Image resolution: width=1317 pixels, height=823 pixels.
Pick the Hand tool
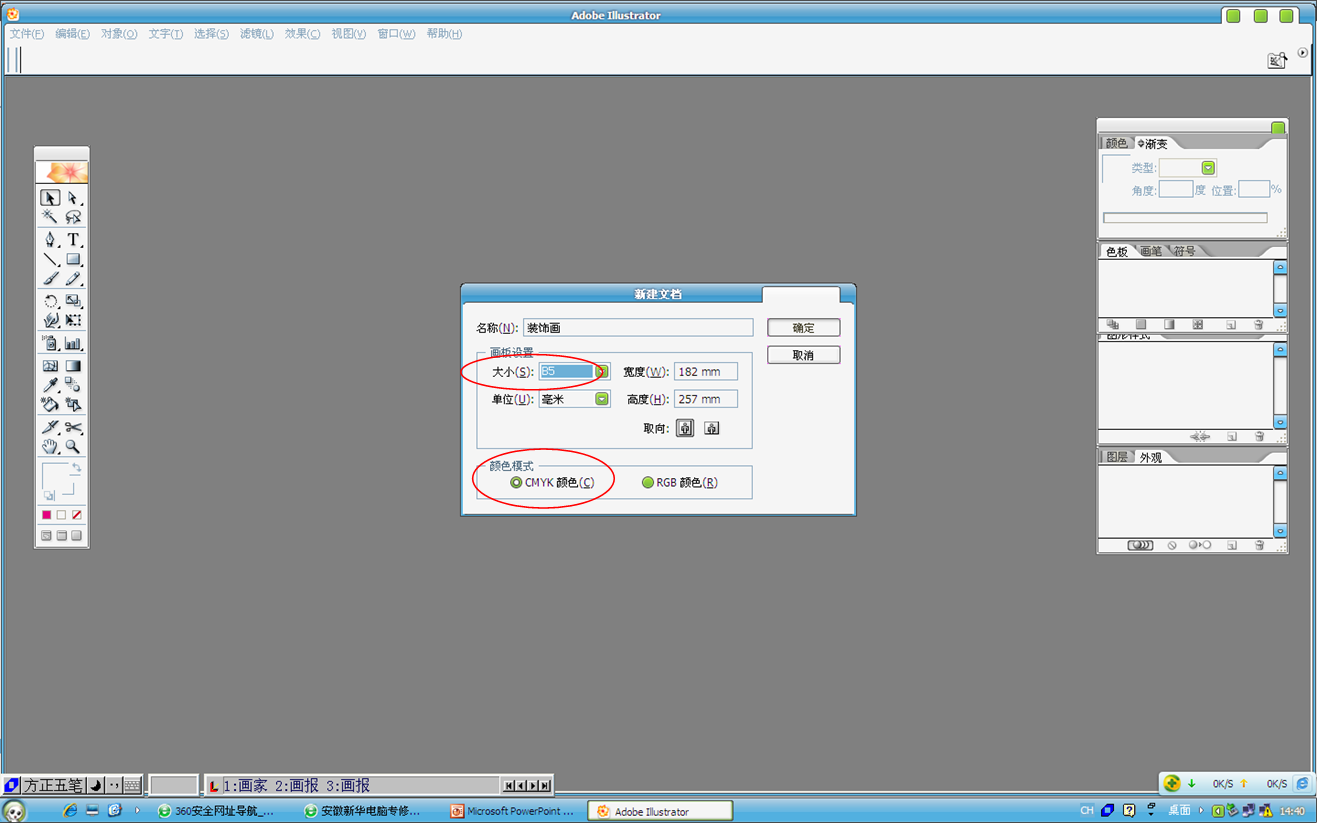[50, 447]
